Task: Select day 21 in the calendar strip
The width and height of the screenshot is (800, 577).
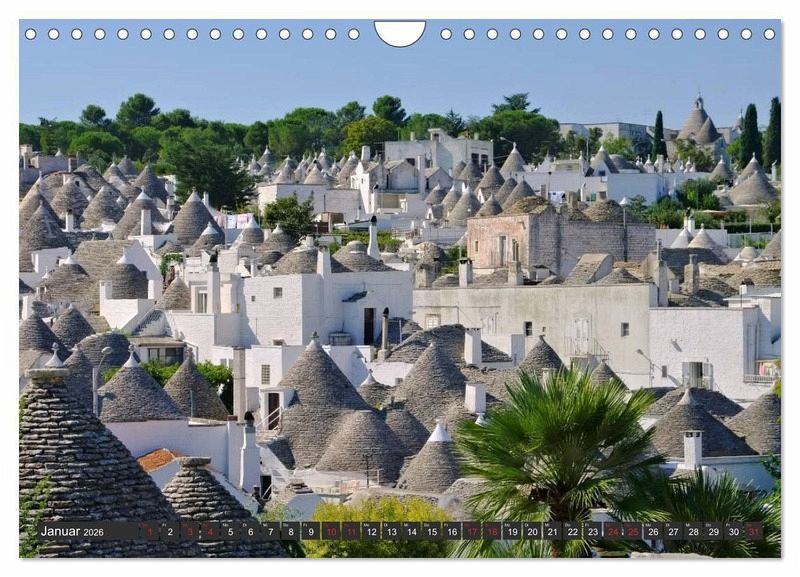Action: pyautogui.click(x=553, y=531)
